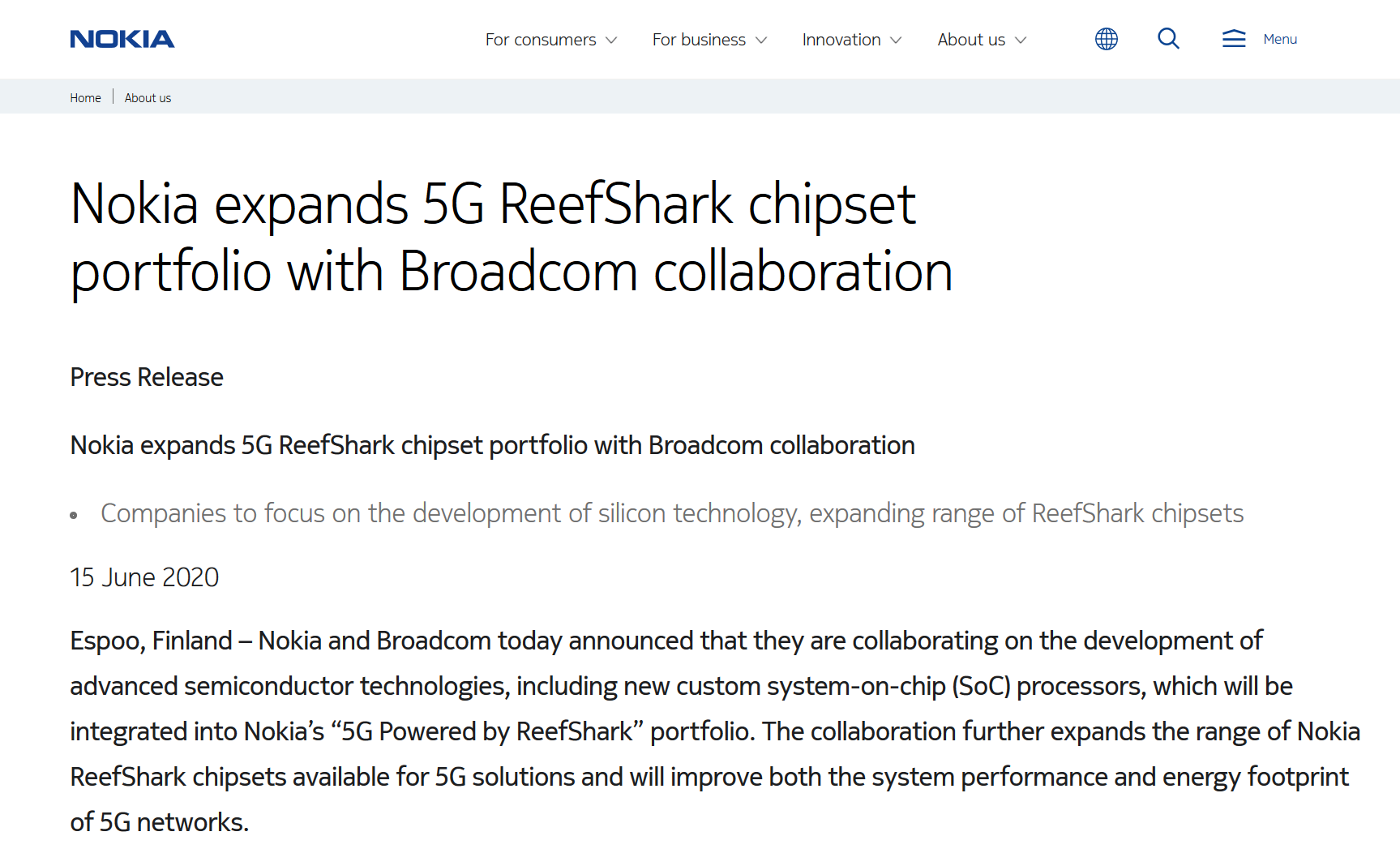The height and width of the screenshot is (866, 1400).
Task: Click the large article headline
Action: click(511, 237)
